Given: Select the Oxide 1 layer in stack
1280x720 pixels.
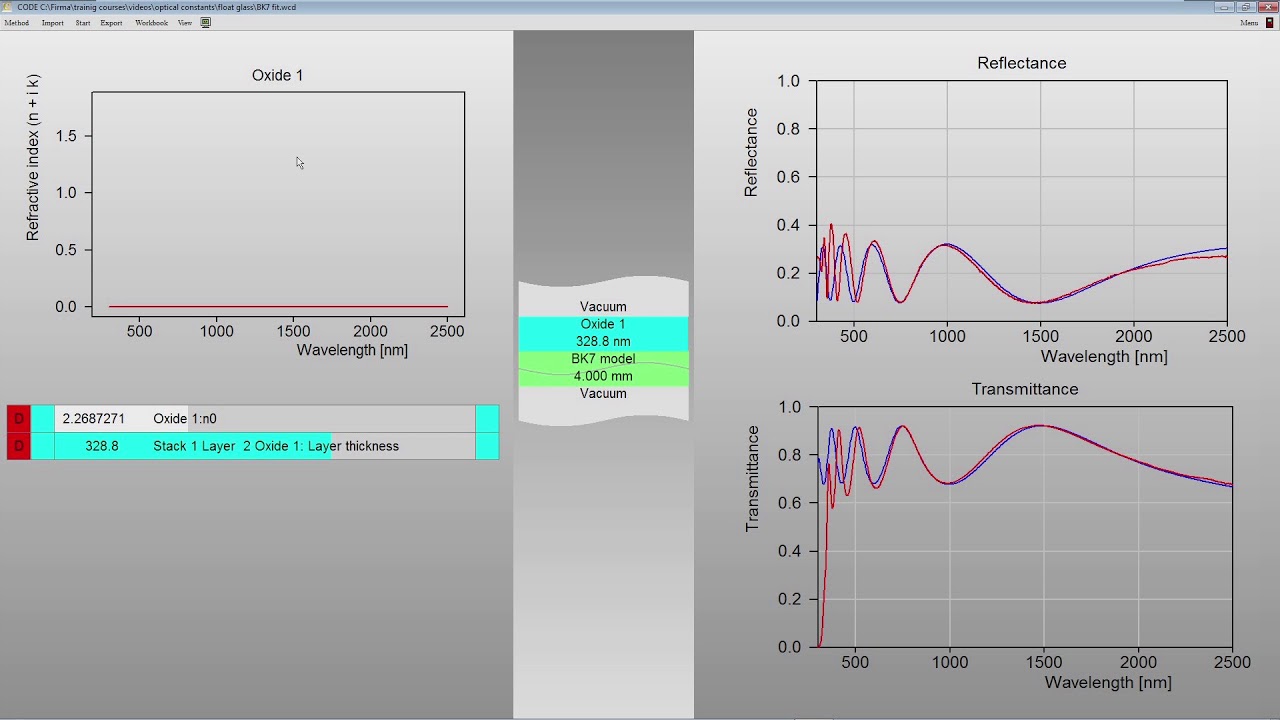Looking at the screenshot, I should pyautogui.click(x=603, y=324).
